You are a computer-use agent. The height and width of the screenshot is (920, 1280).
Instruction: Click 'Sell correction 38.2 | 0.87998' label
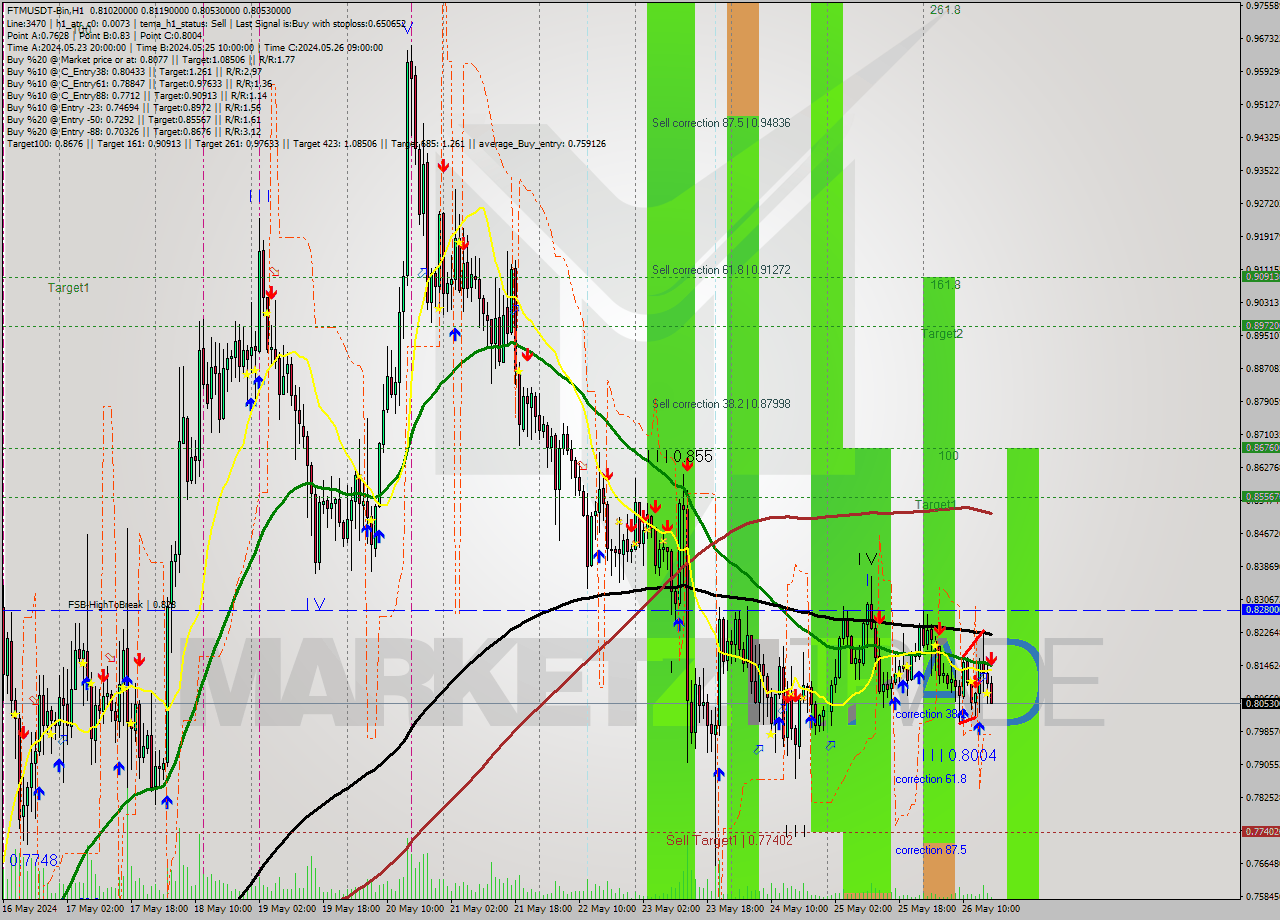click(721, 404)
